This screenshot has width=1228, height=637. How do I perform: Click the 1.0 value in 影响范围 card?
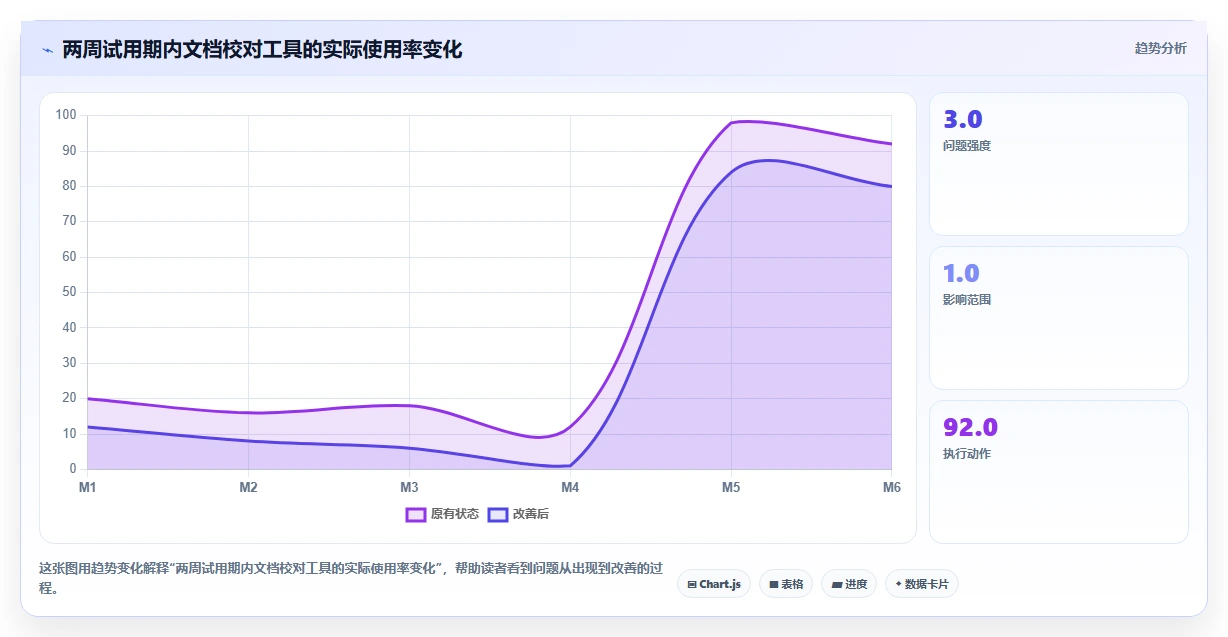[961, 273]
